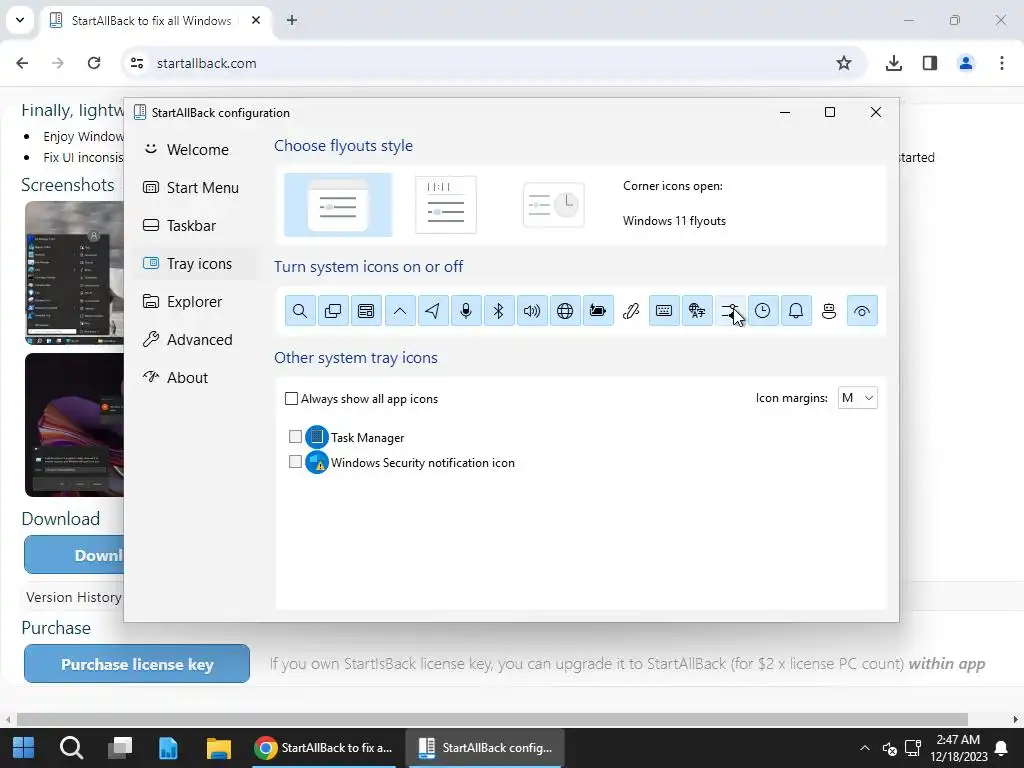Open the Chrome profile avatar

[966, 63]
